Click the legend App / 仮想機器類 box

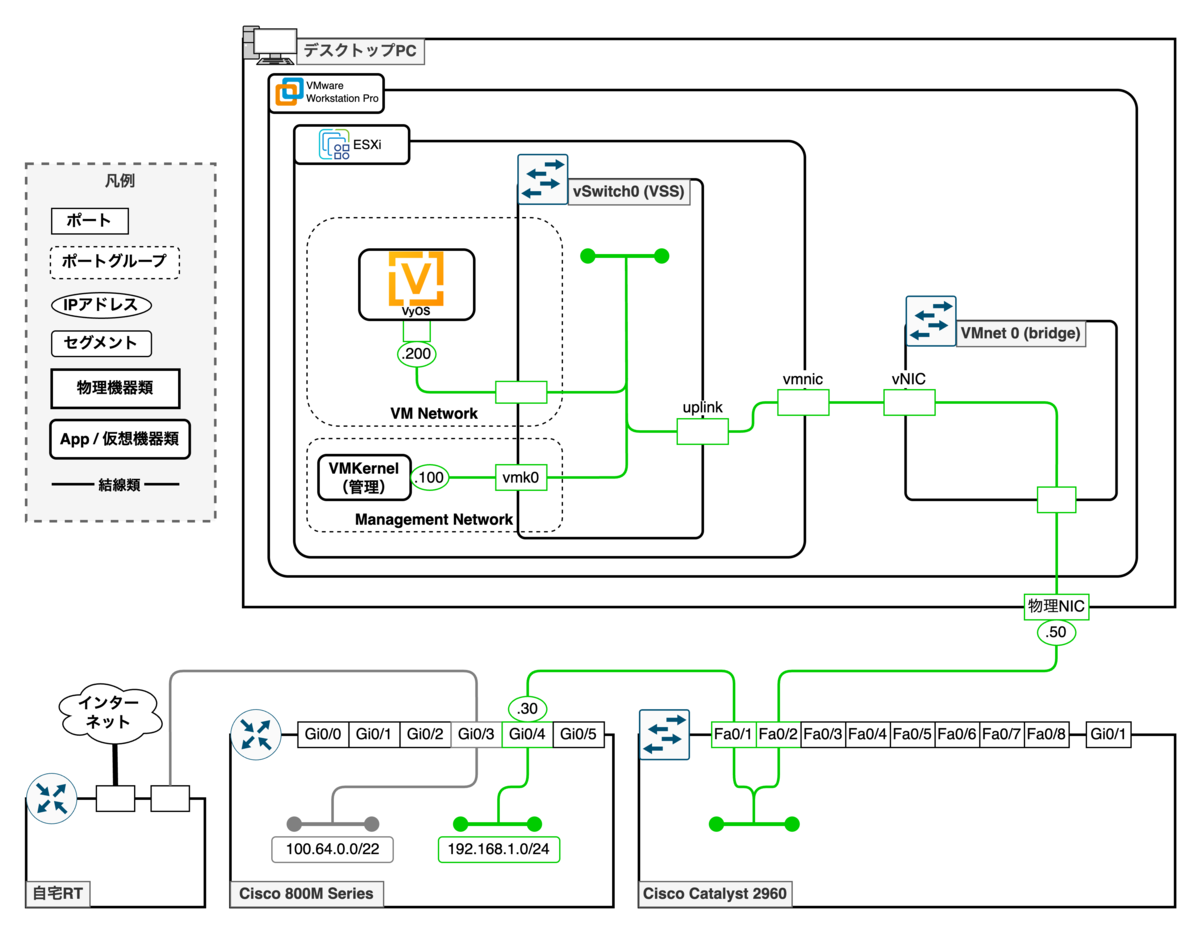pyautogui.click(x=120, y=438)
